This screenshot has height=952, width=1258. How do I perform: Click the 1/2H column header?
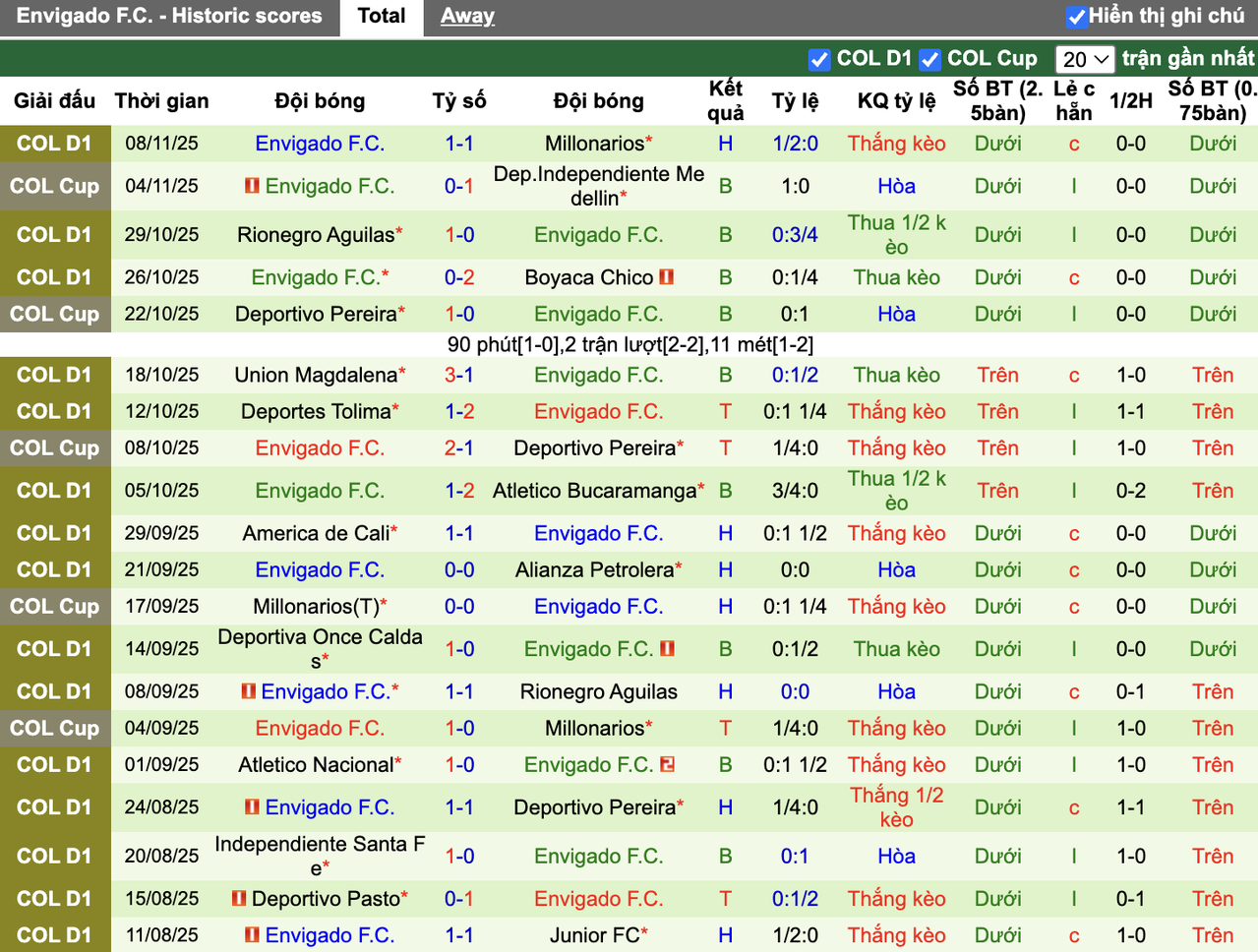(1131, 100)
